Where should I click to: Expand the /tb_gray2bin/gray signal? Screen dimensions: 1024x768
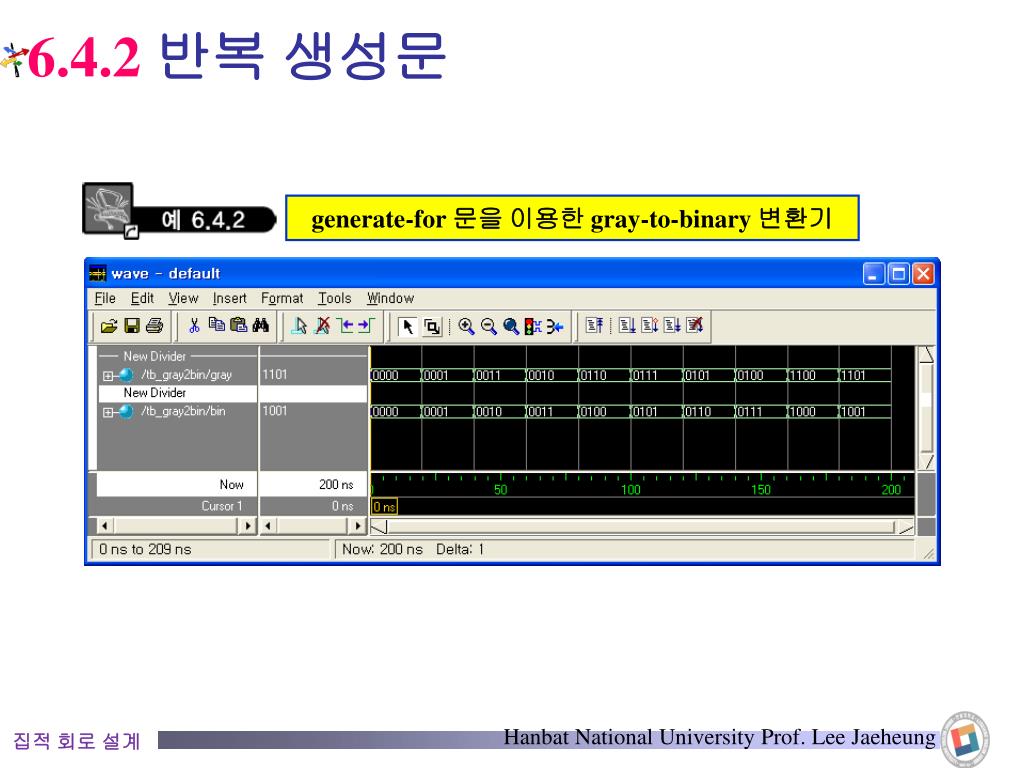108,376
